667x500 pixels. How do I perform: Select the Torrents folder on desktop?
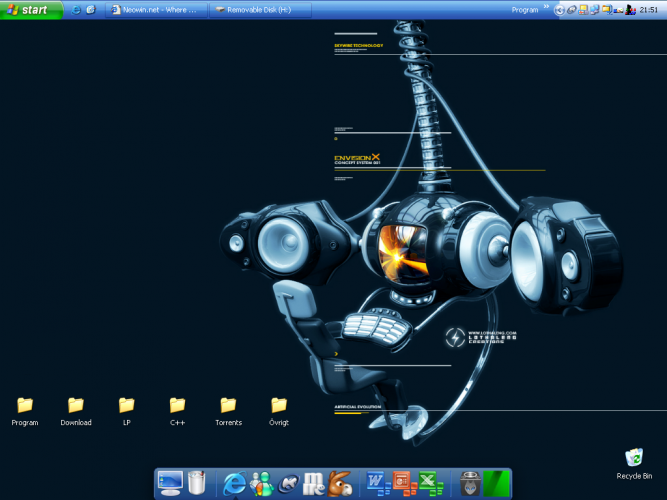(228, 406)
